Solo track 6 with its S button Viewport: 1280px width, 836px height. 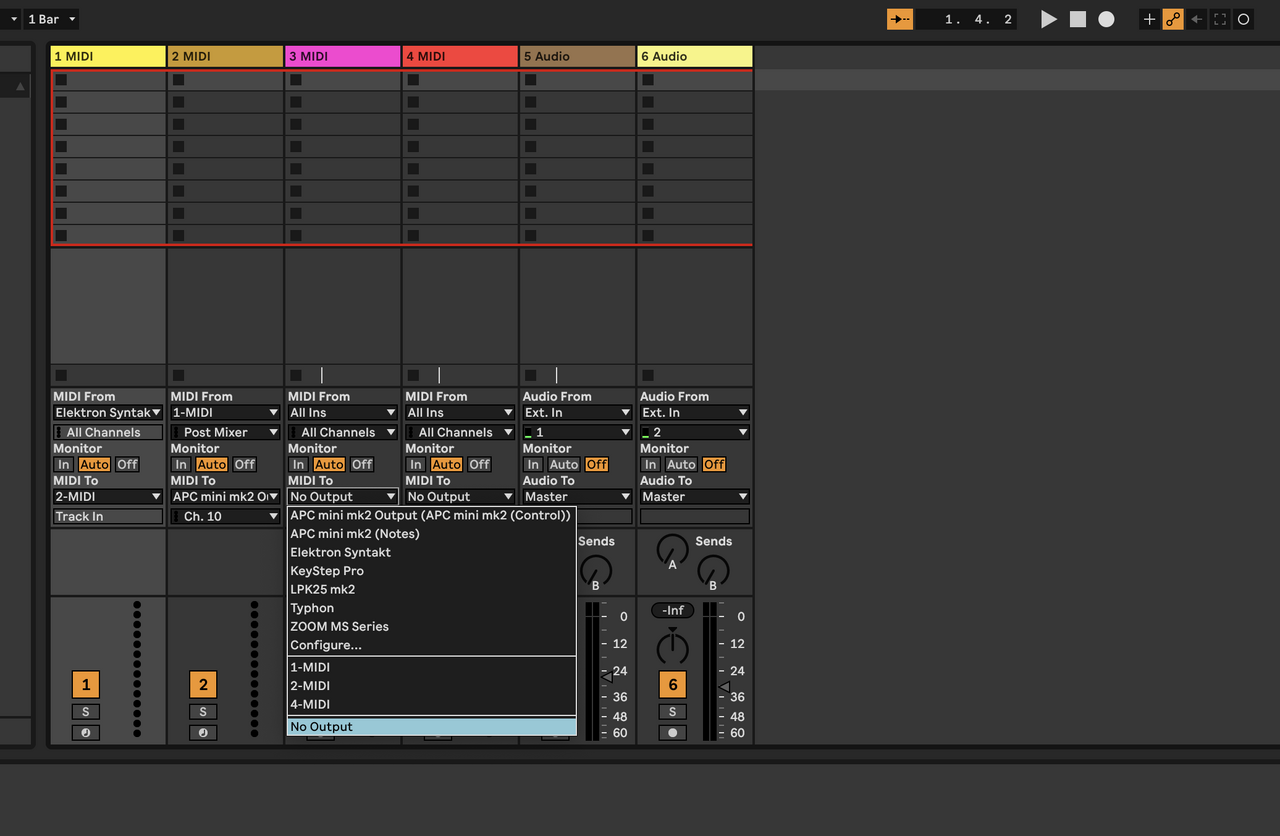coord(673,712)
